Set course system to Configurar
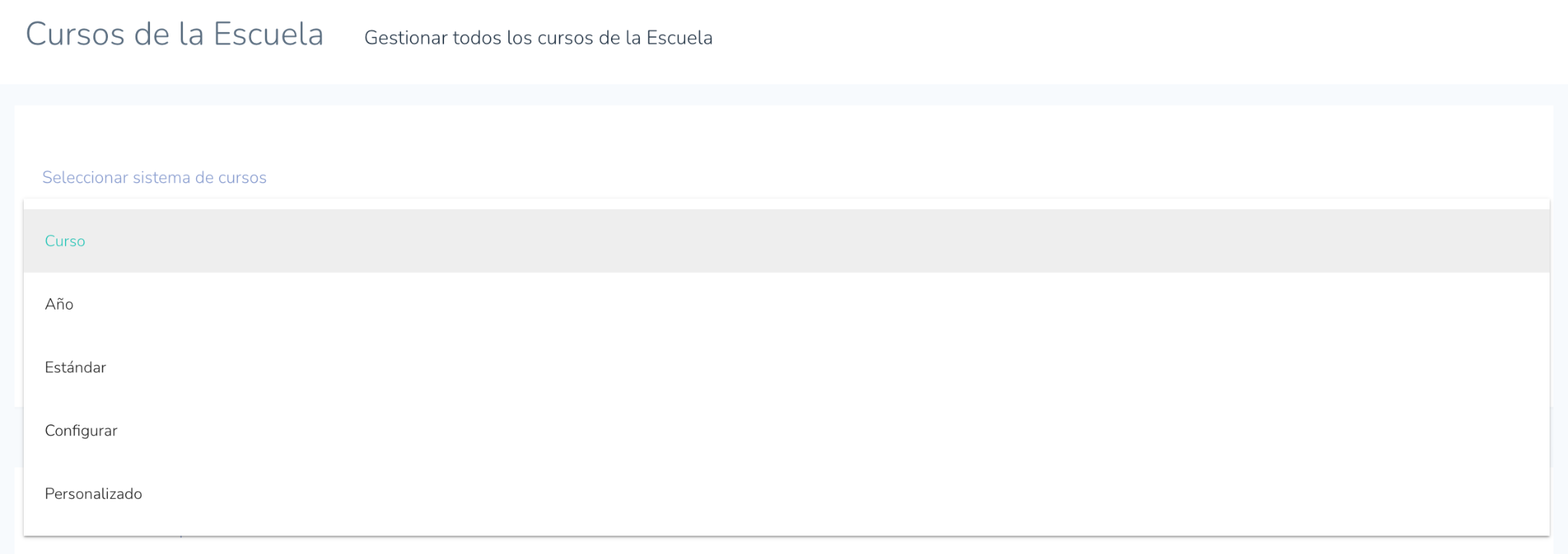This screenshot has height=554, width=1568. [81, 431]
